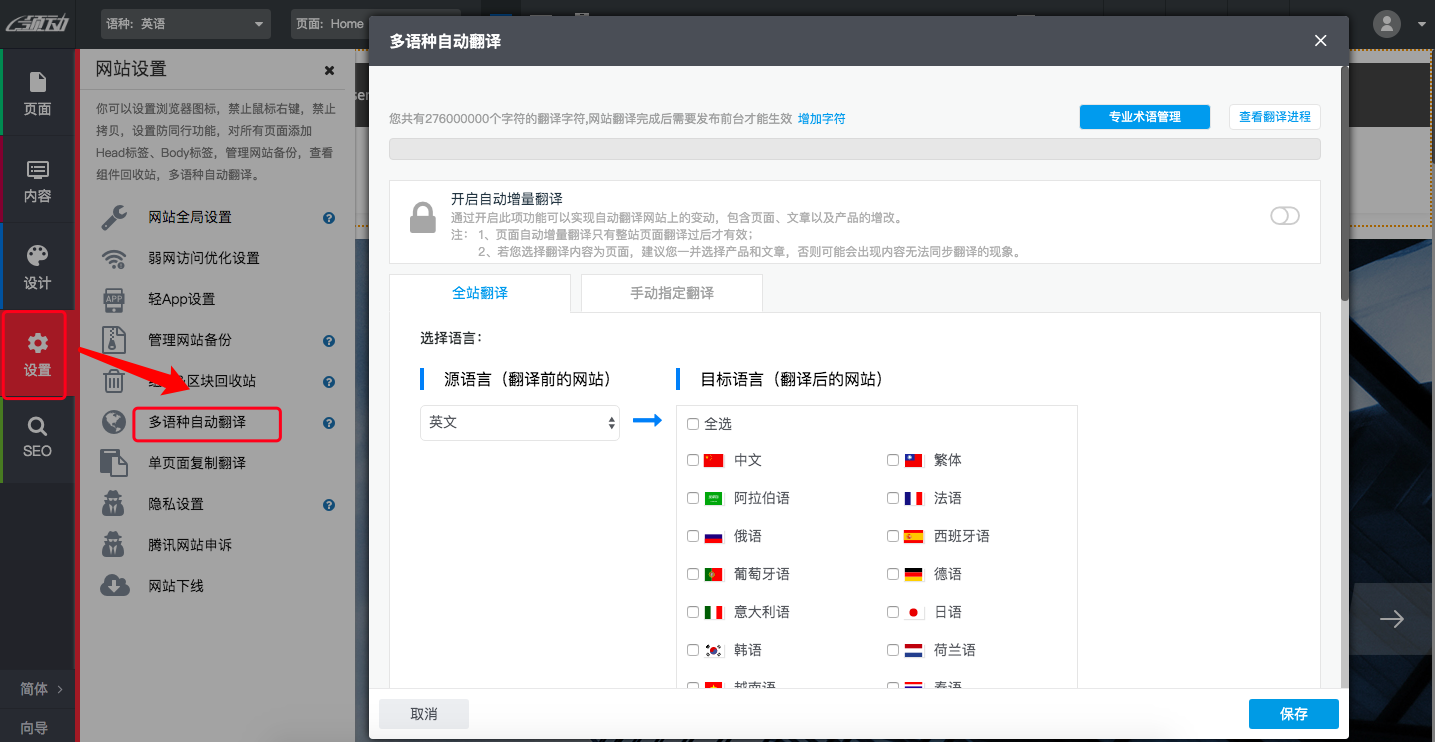The image size is (1435, 742).
Task: Open the 语种 language dropdown showing 英语
Action: [185, 23]
